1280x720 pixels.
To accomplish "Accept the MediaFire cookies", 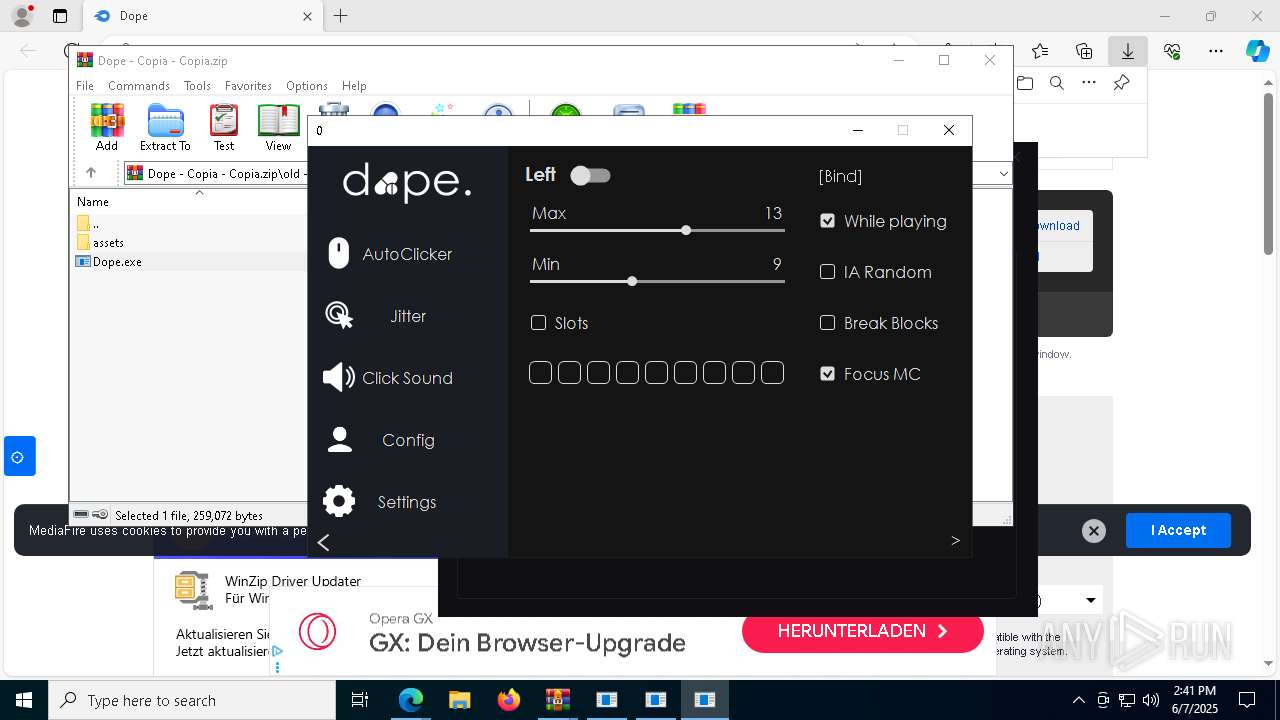I will point(1178,530).
